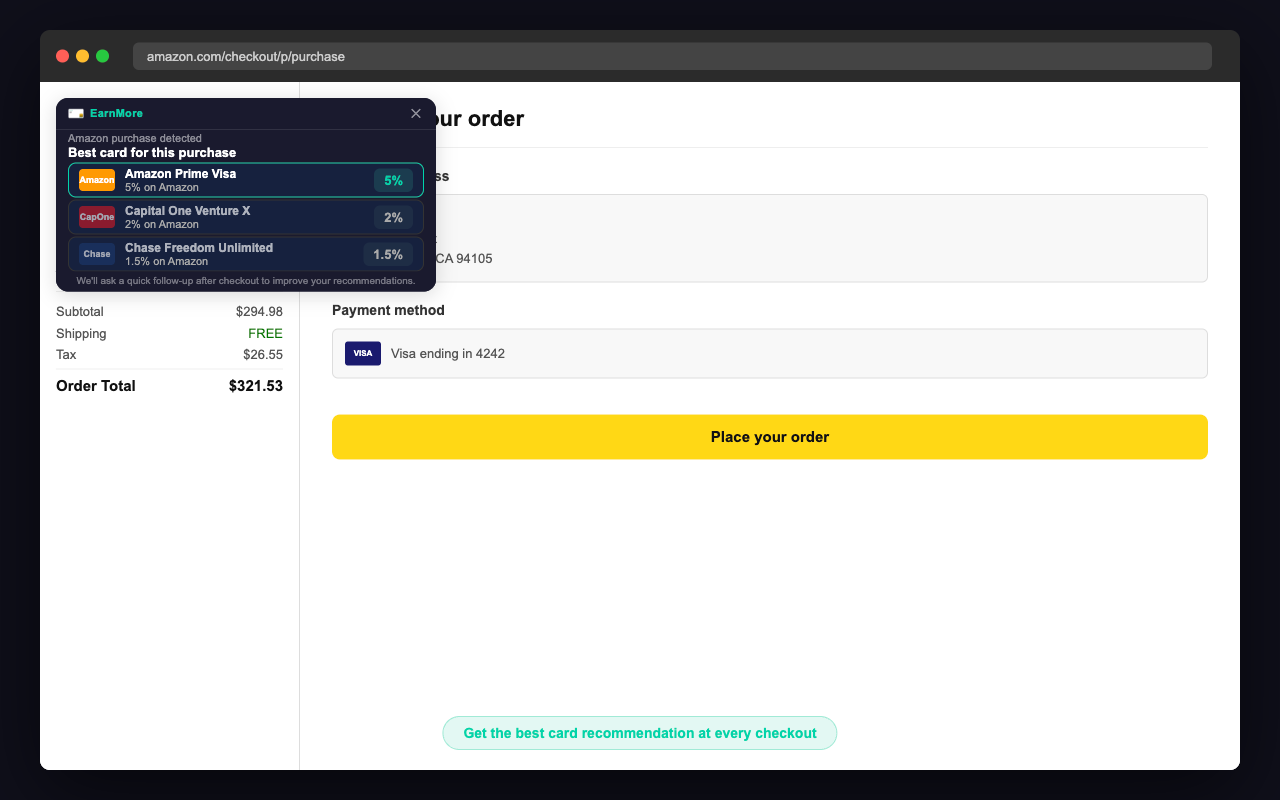Image resolution: width=1280 pixels, height=800 pixels.
Task: Click the EarnMore card logo icon
Action: [76, 113]
